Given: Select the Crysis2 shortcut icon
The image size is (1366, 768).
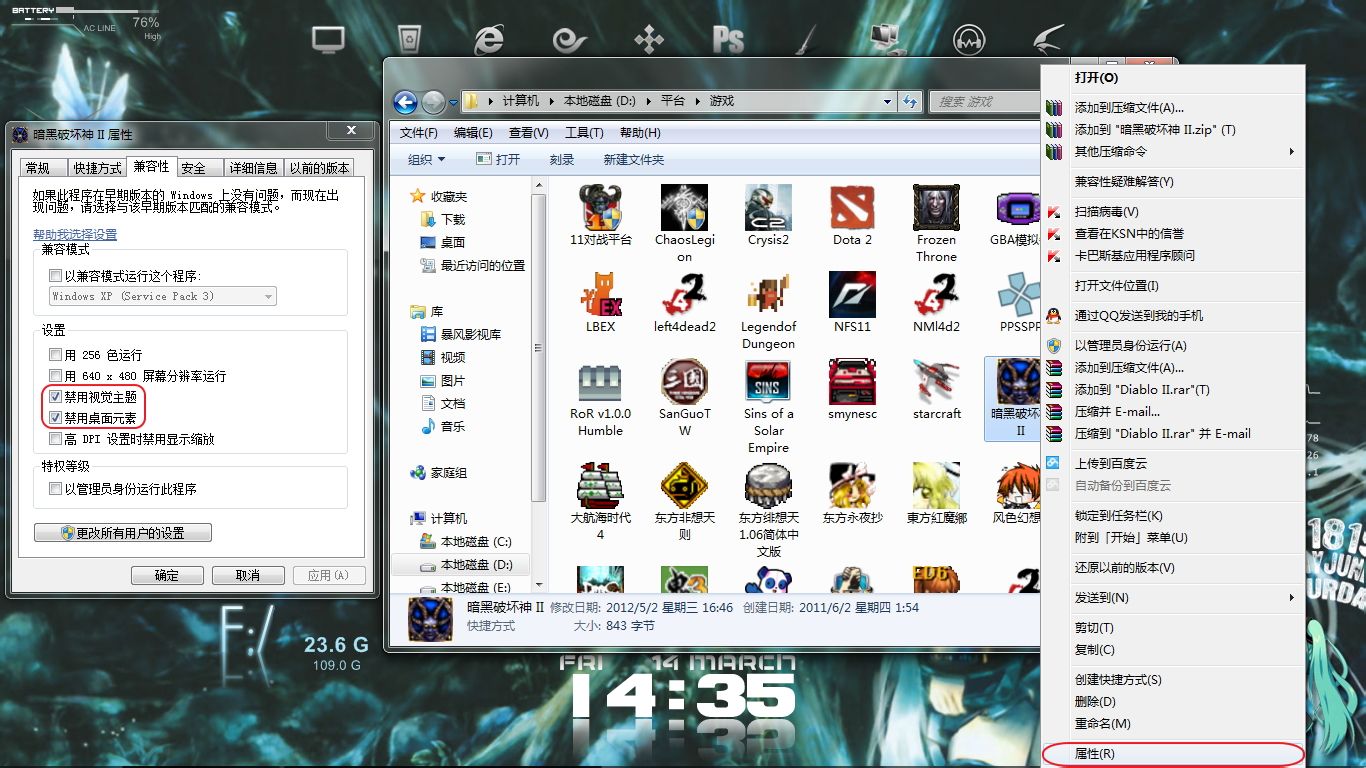Looking at the screenshot, I should (x=768, y=208).
